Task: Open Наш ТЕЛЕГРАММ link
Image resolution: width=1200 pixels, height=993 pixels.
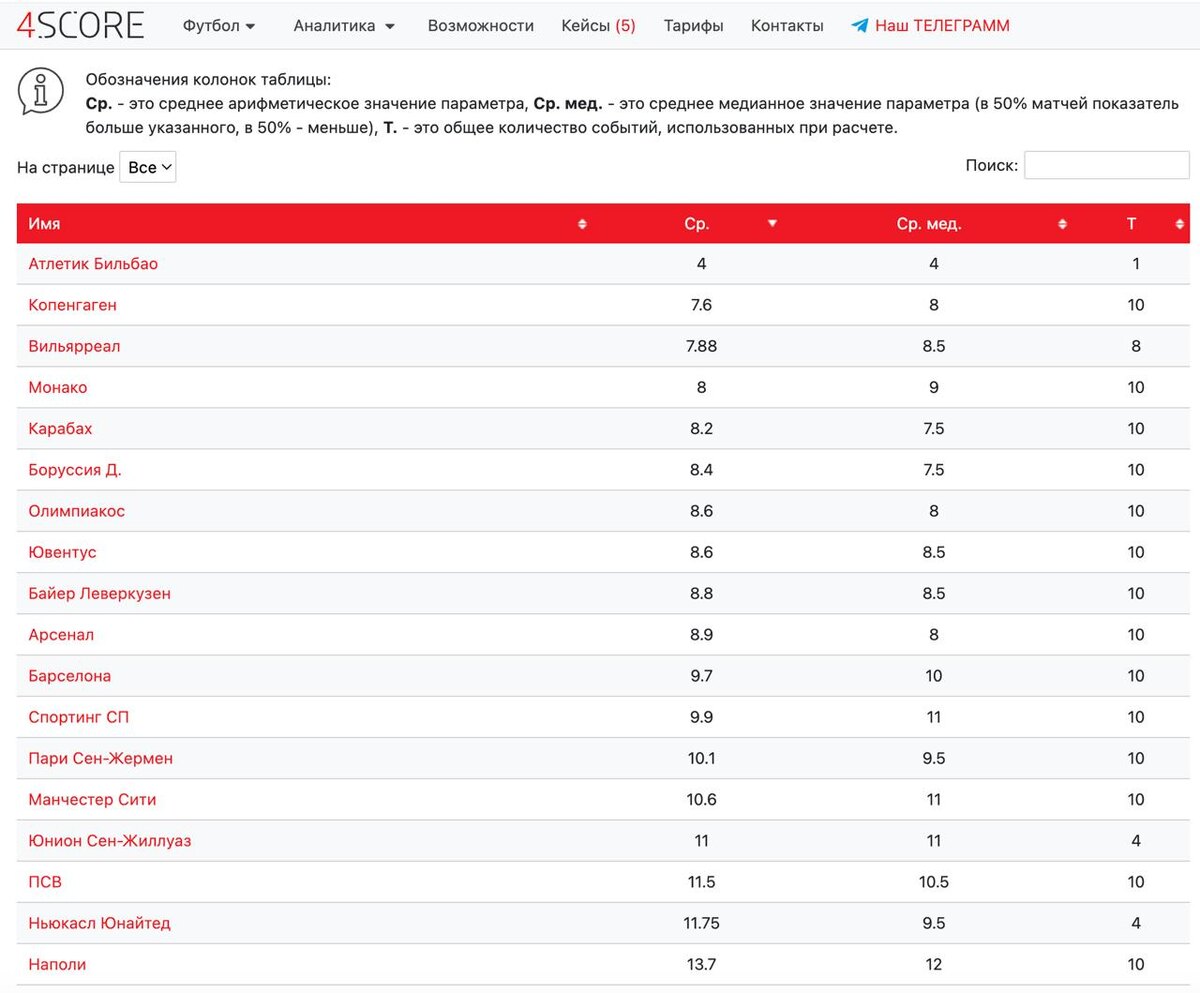Action: click(x=942, y=26)
